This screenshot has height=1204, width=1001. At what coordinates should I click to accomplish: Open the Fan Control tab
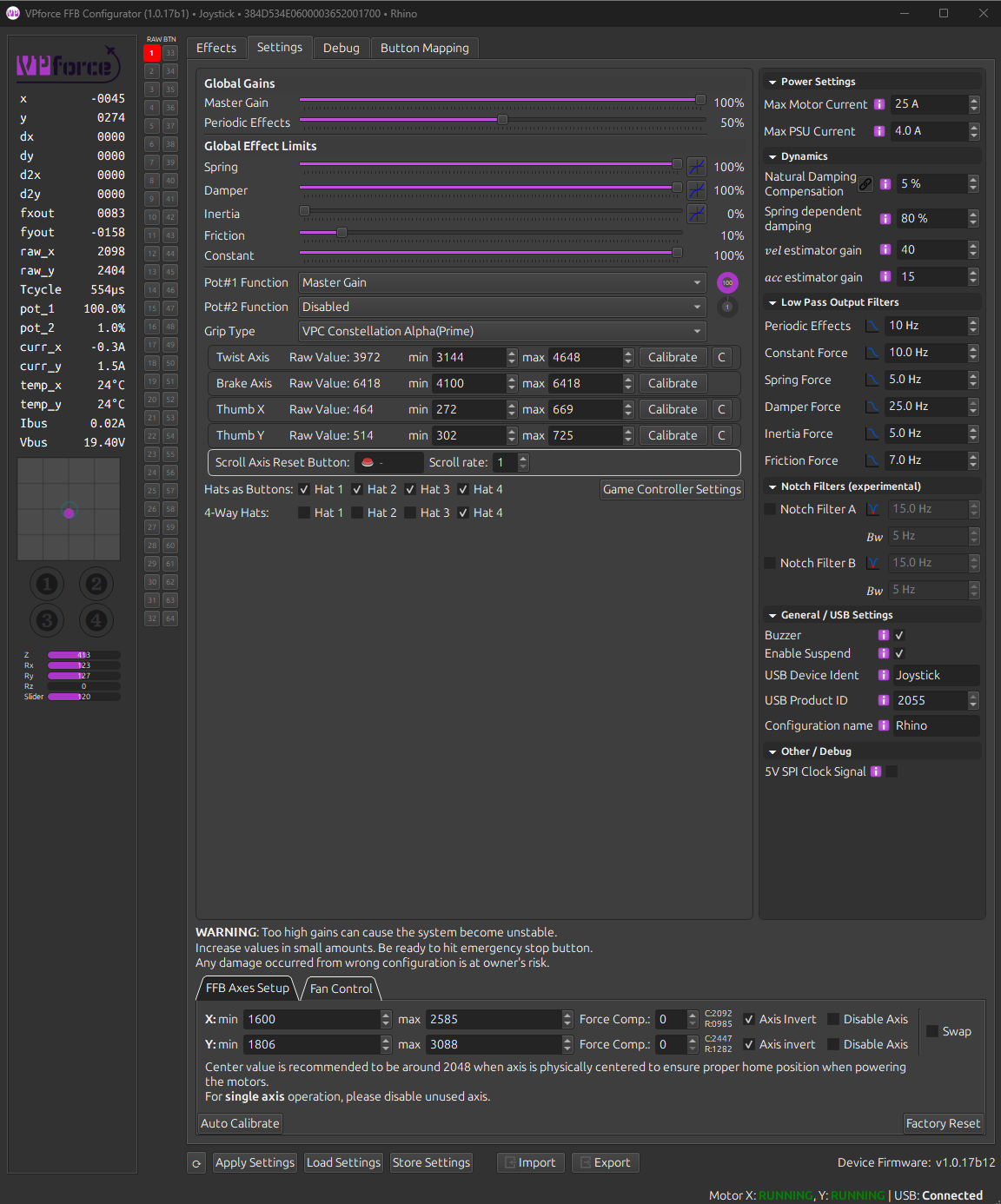pos(341,989)
